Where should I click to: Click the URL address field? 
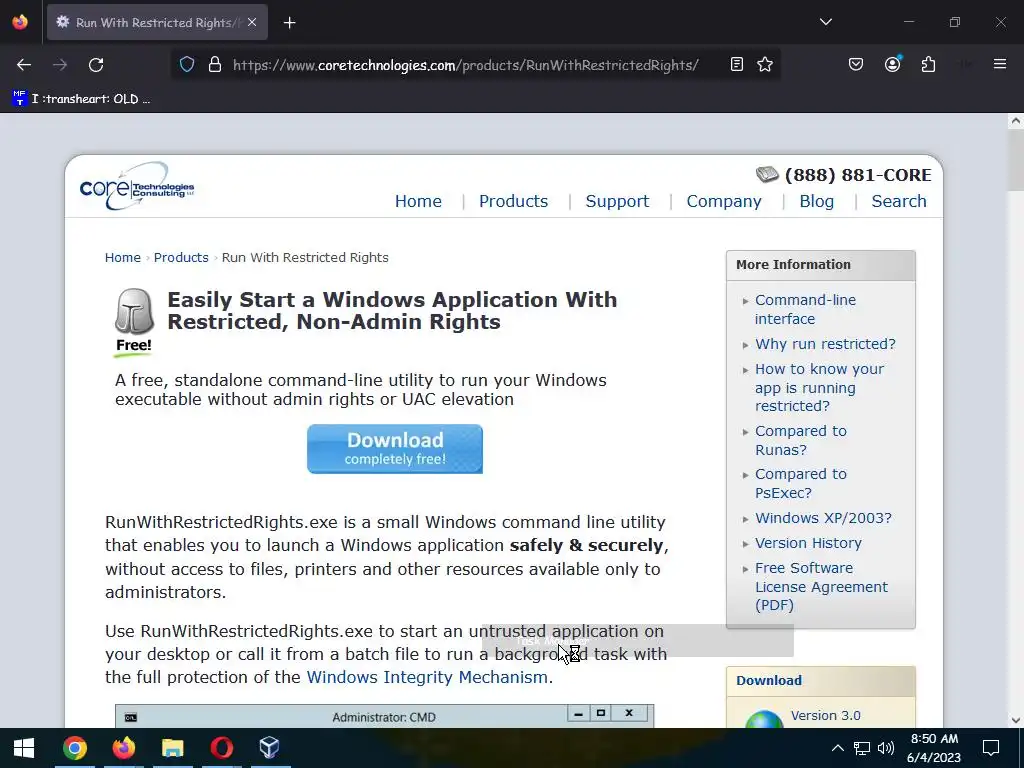465,65
